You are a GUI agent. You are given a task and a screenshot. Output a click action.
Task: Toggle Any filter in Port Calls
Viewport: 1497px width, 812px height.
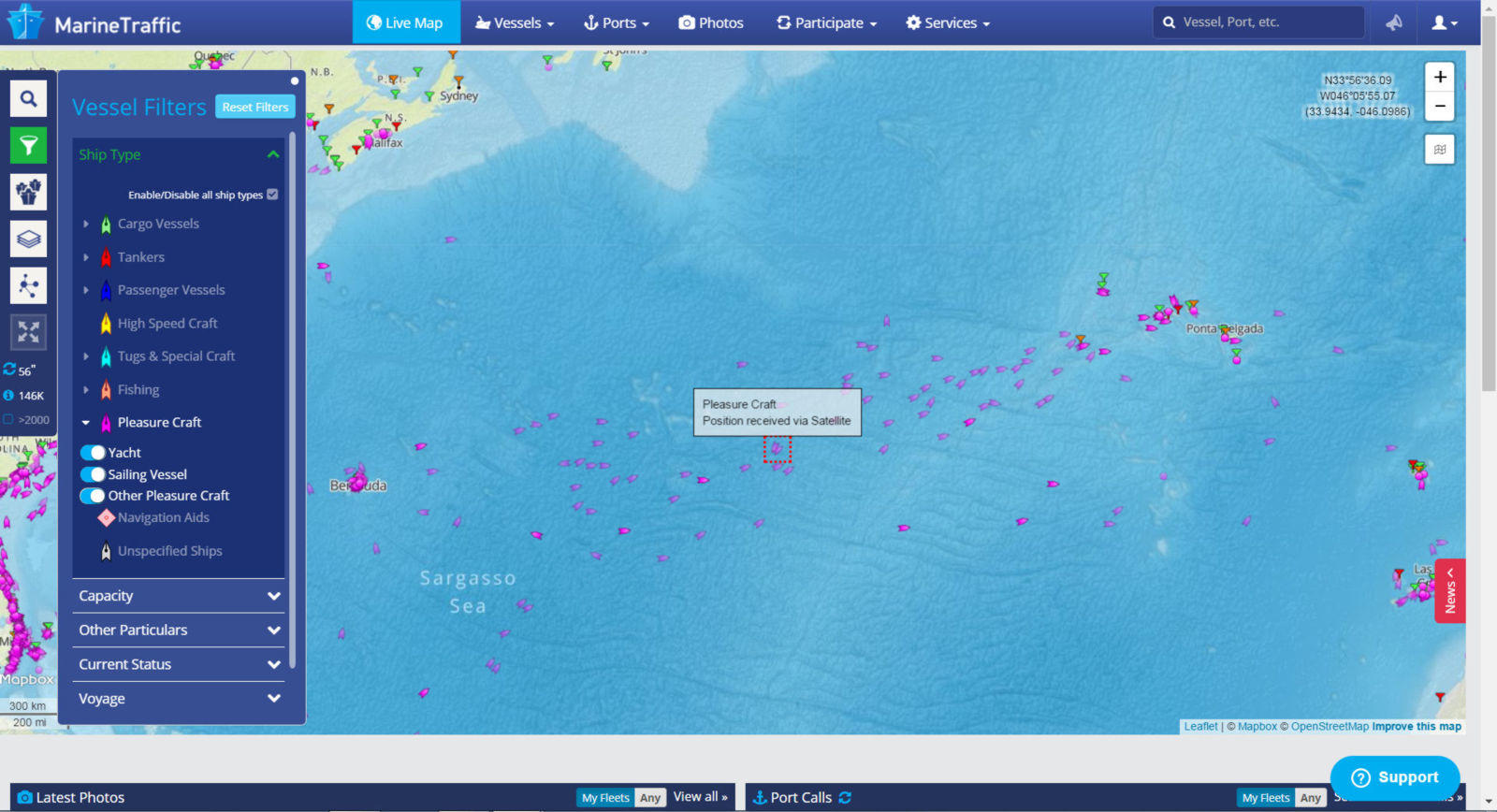1311,797
